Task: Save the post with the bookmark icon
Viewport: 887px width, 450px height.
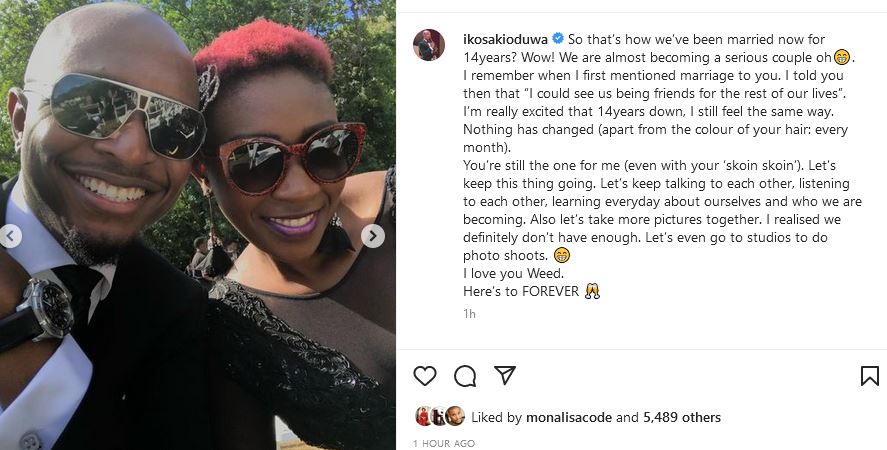Action: [x=869, y=376]
